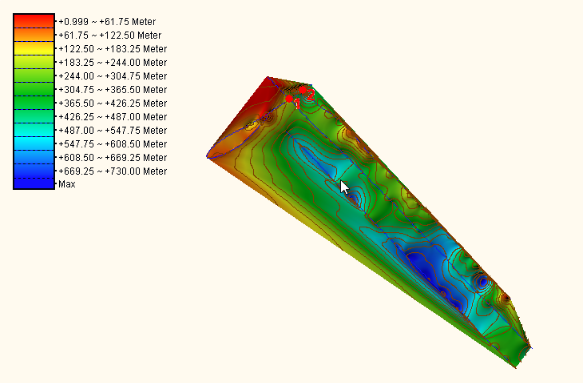Click the teal swatch for 426.25–487.00 Meter

34,116
